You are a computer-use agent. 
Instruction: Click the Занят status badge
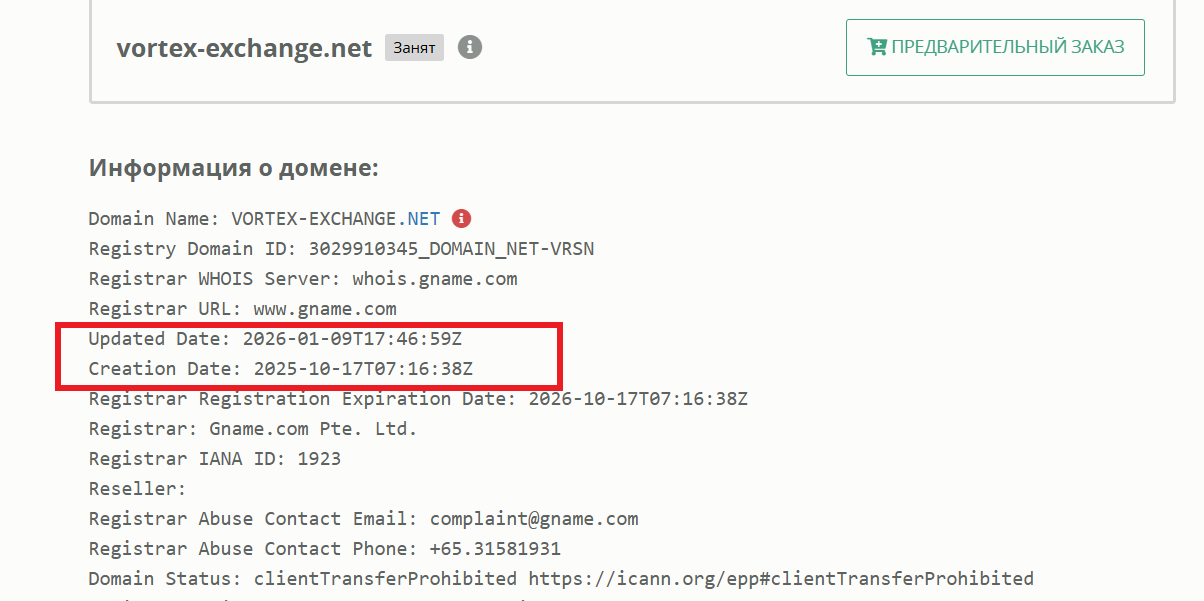coord(414,47)
